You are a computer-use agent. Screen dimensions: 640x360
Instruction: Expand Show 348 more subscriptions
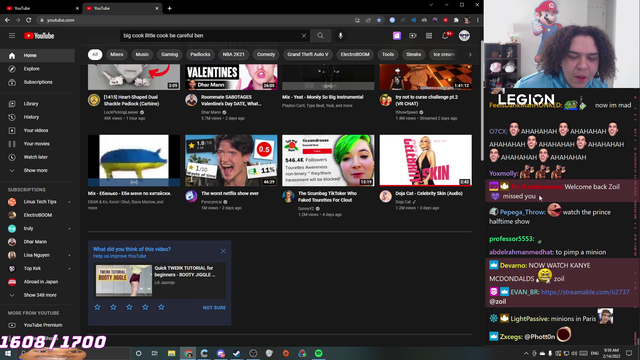pyautogui.click(x=37, y=295)
